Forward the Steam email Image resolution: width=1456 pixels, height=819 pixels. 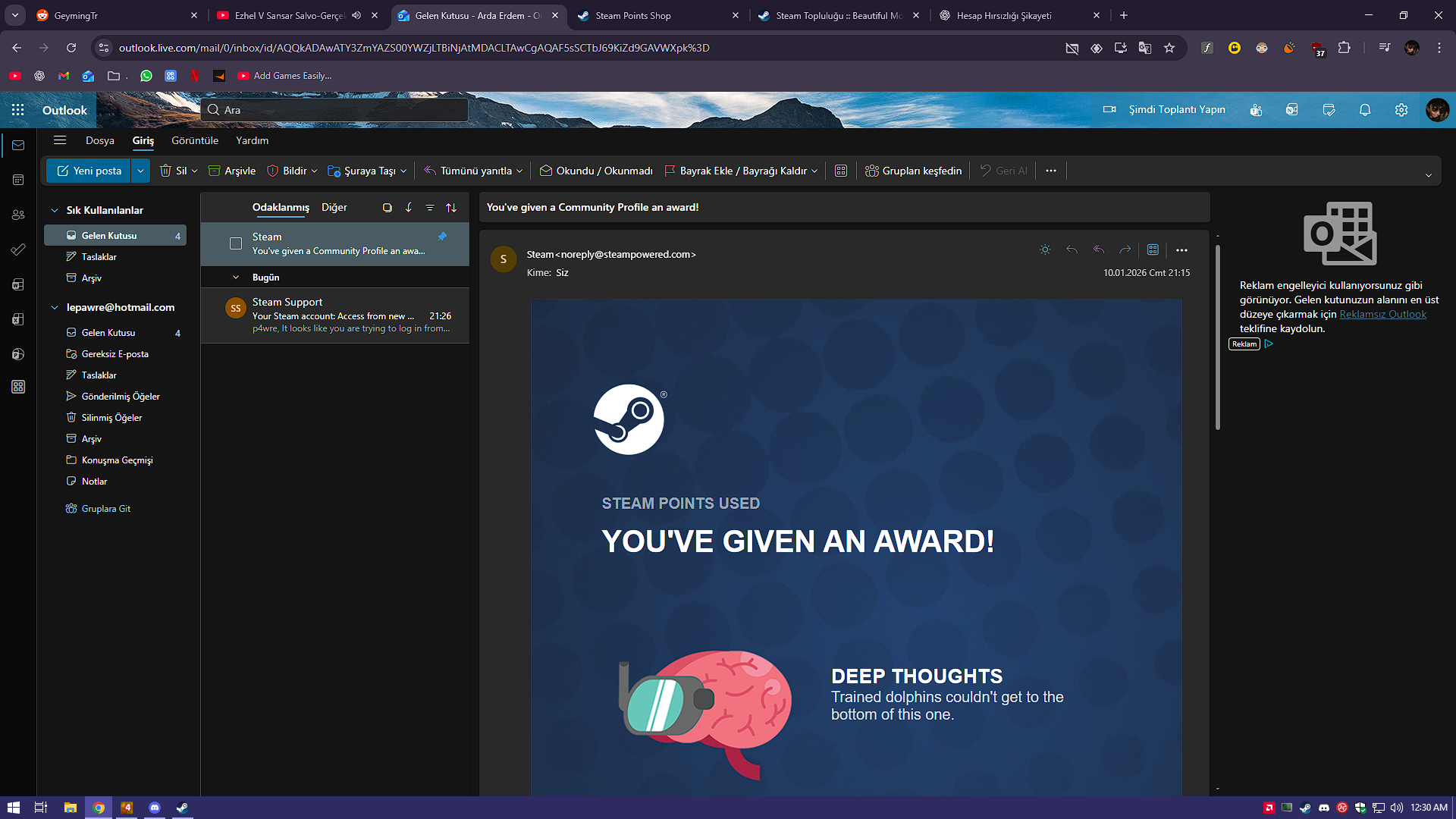pyautogui.click(x=1125, y=249)
